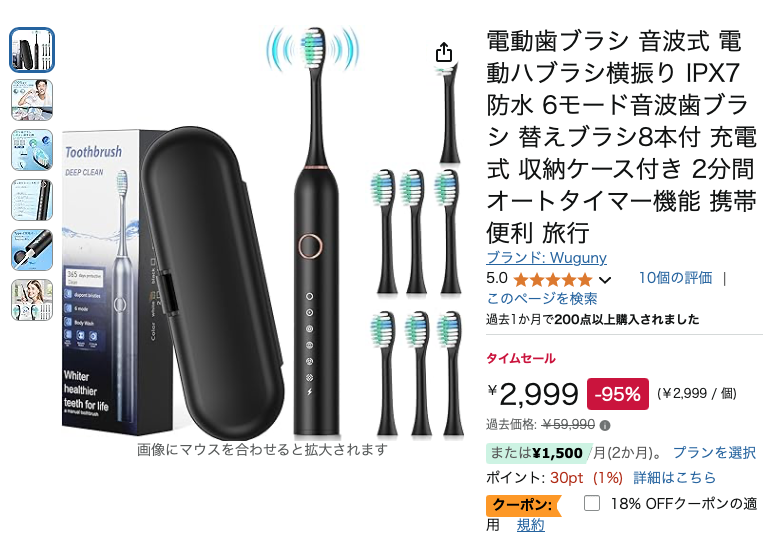Select the first thumbnail with case and brush

pos(32,50)
